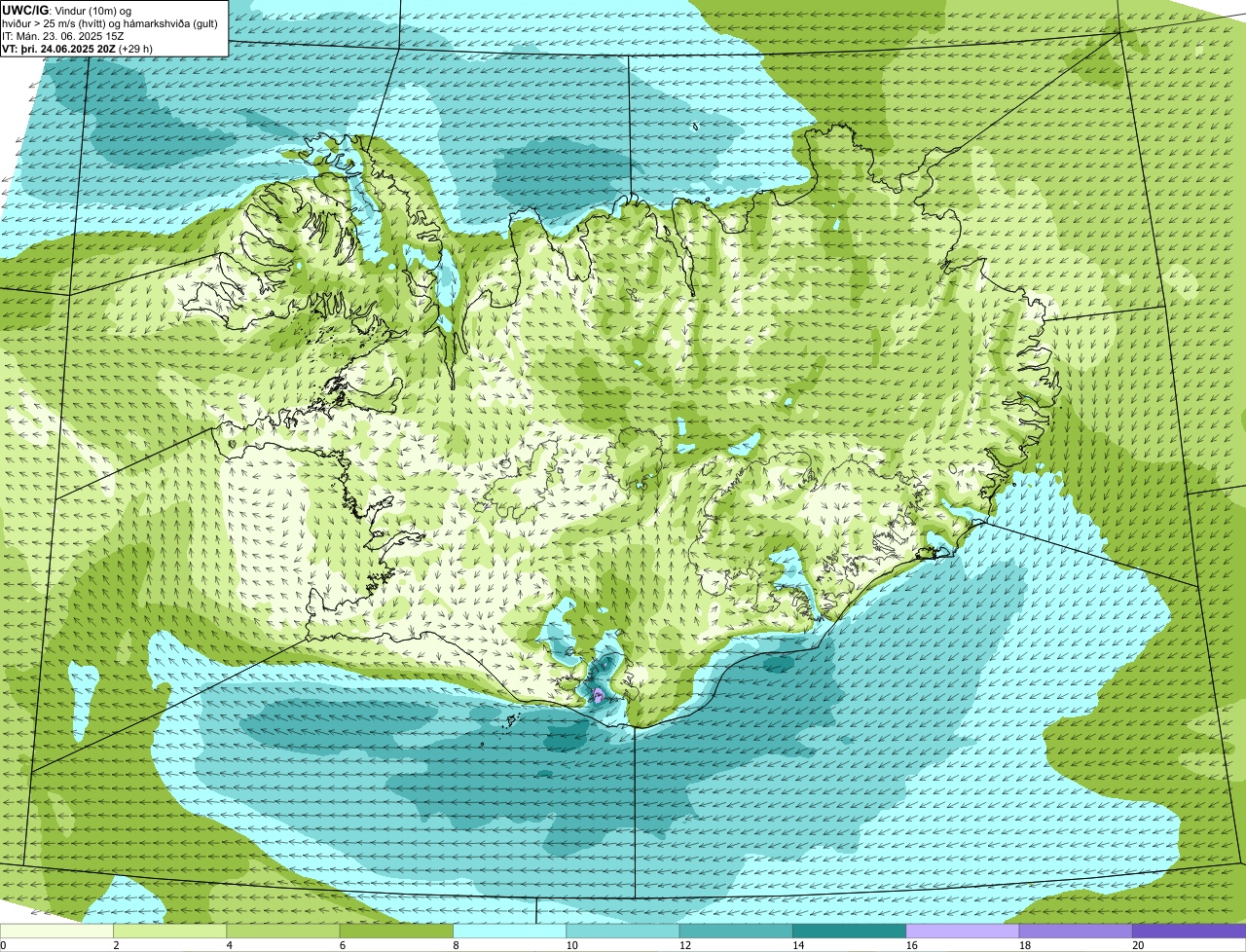Click the legend scale label "8"
This screenshot has height=952, width=1246.
(x=456, y=945)
